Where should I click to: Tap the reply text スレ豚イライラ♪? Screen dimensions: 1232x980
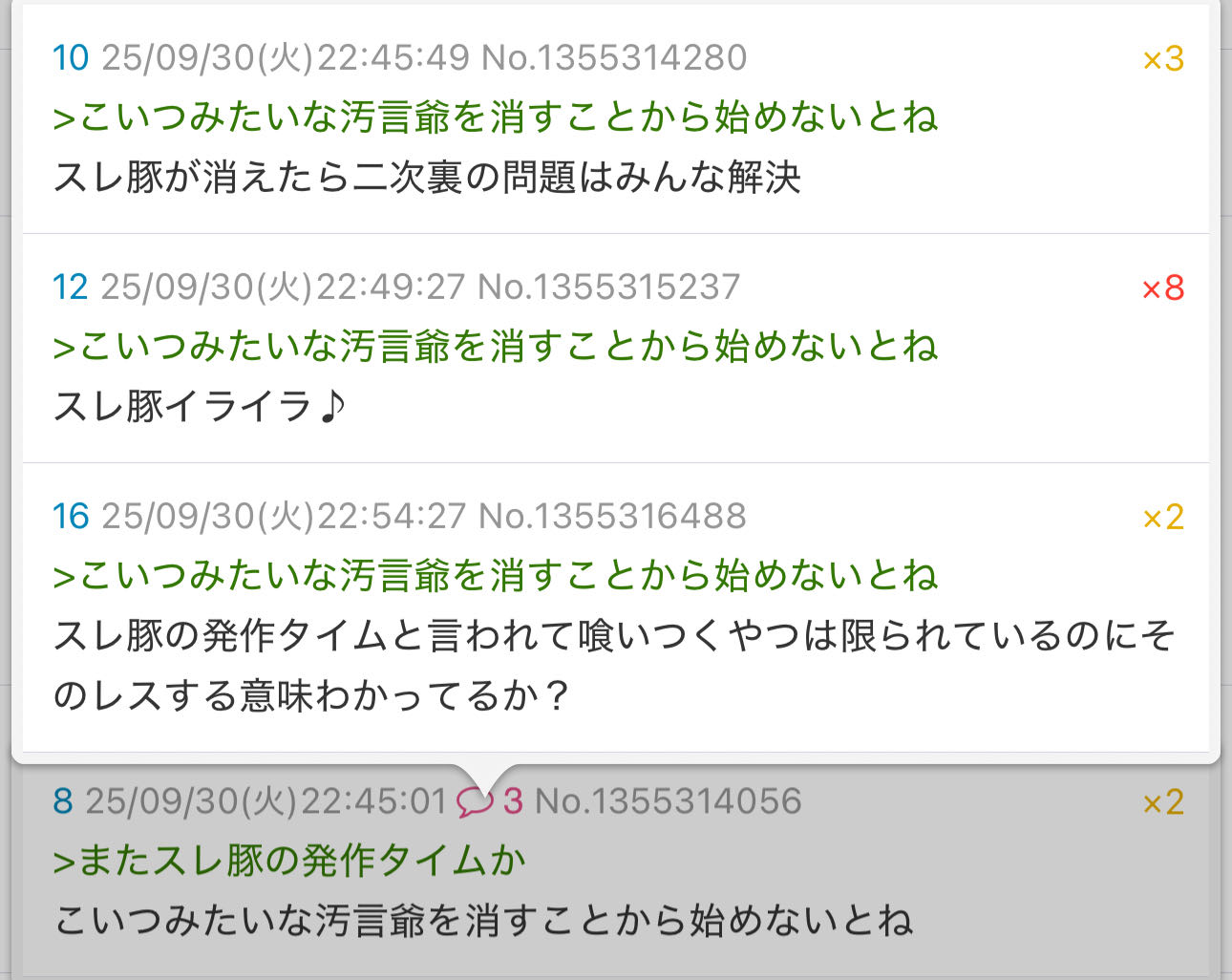pyautogui.click(x=200, y=406)
